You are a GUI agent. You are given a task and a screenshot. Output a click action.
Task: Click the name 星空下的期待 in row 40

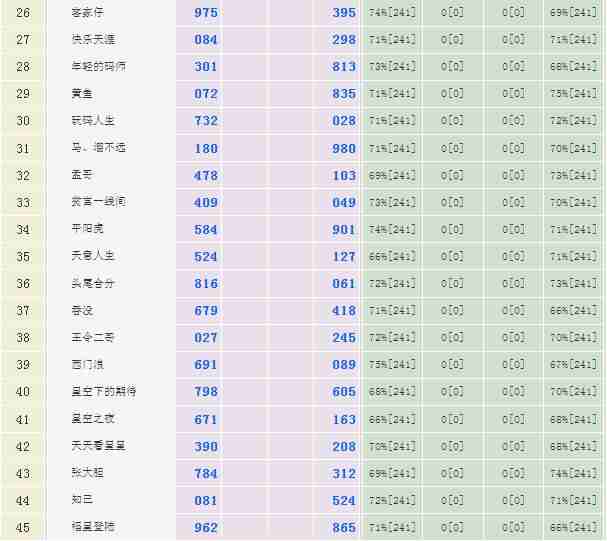pyautogui.click(x=104, y=391)
